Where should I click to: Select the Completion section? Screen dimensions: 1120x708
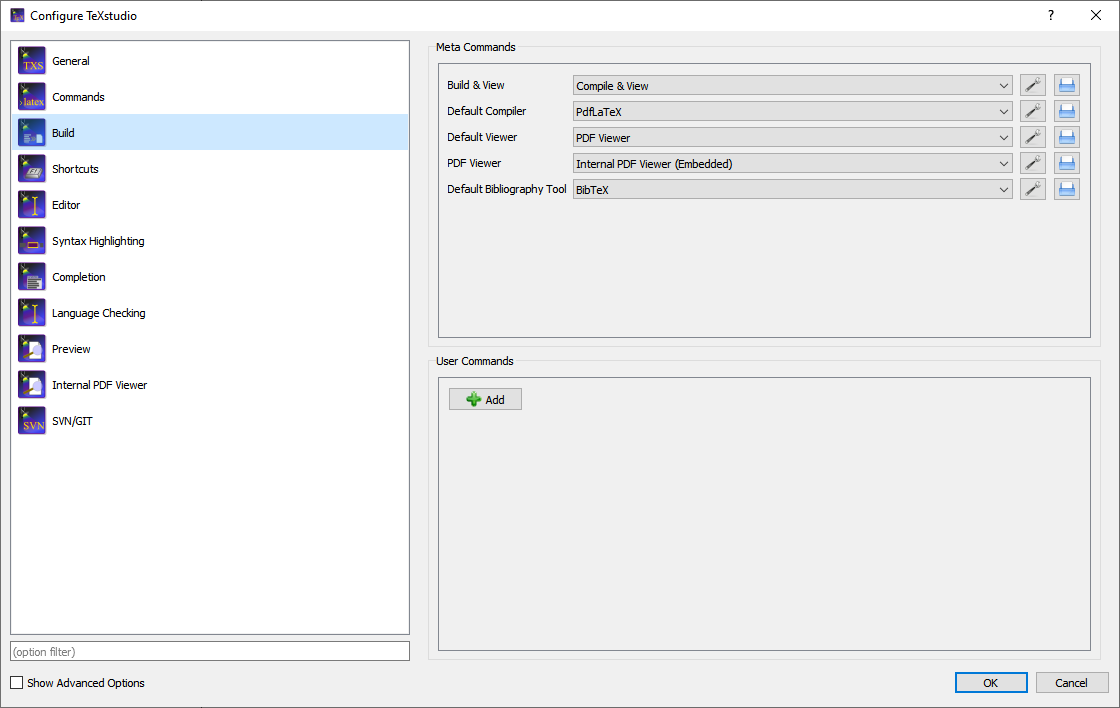point(30,276)
